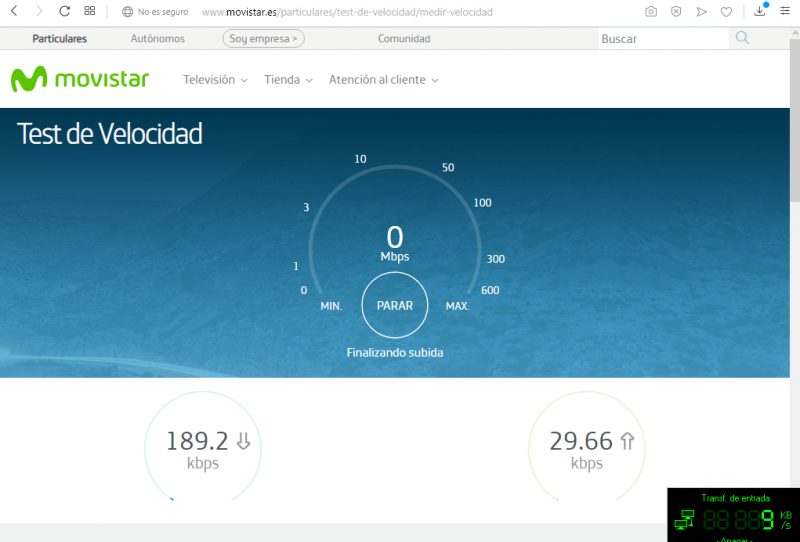Click the 'MIN.' gauge label
Viewport: 800px width, 542px height.
tap(331, 306)
